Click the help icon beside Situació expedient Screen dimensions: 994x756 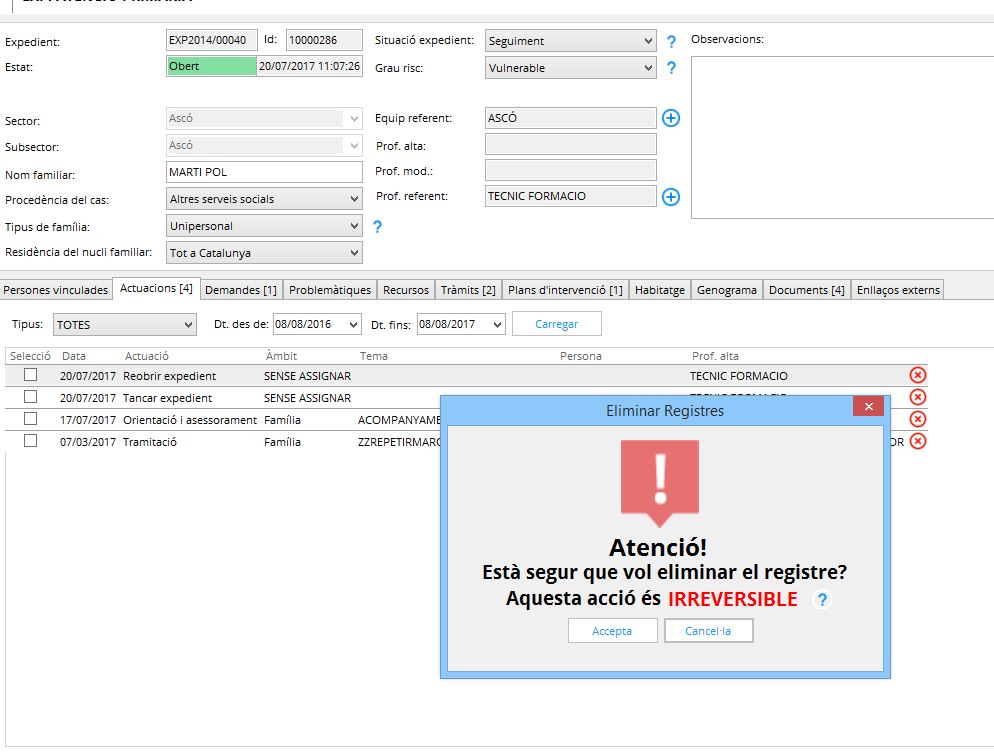click(672, 42)
